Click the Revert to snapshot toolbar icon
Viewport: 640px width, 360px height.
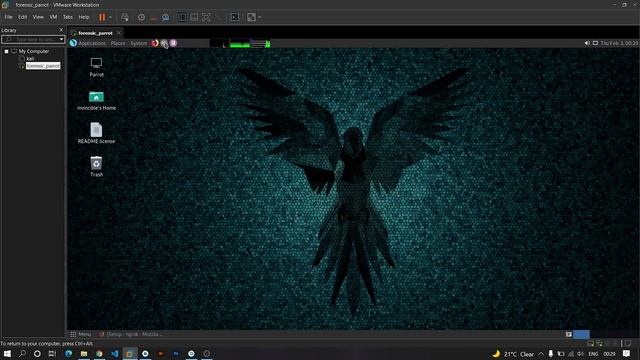(x=153, y=17)
